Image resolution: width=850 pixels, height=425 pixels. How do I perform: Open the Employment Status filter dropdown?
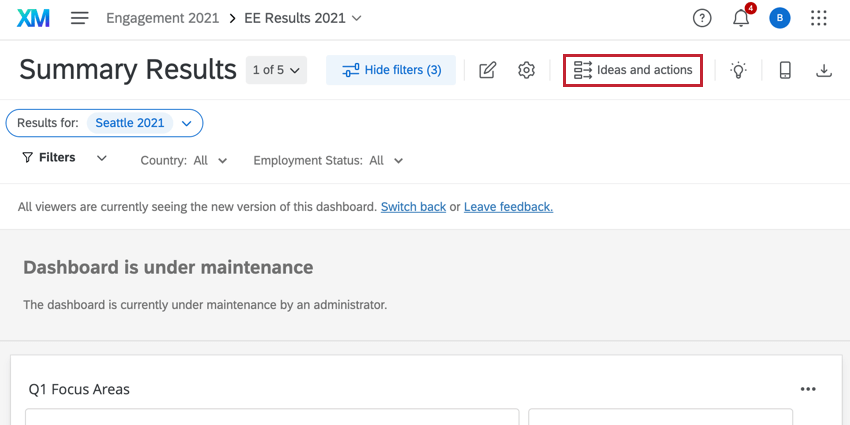pos(329,160)
